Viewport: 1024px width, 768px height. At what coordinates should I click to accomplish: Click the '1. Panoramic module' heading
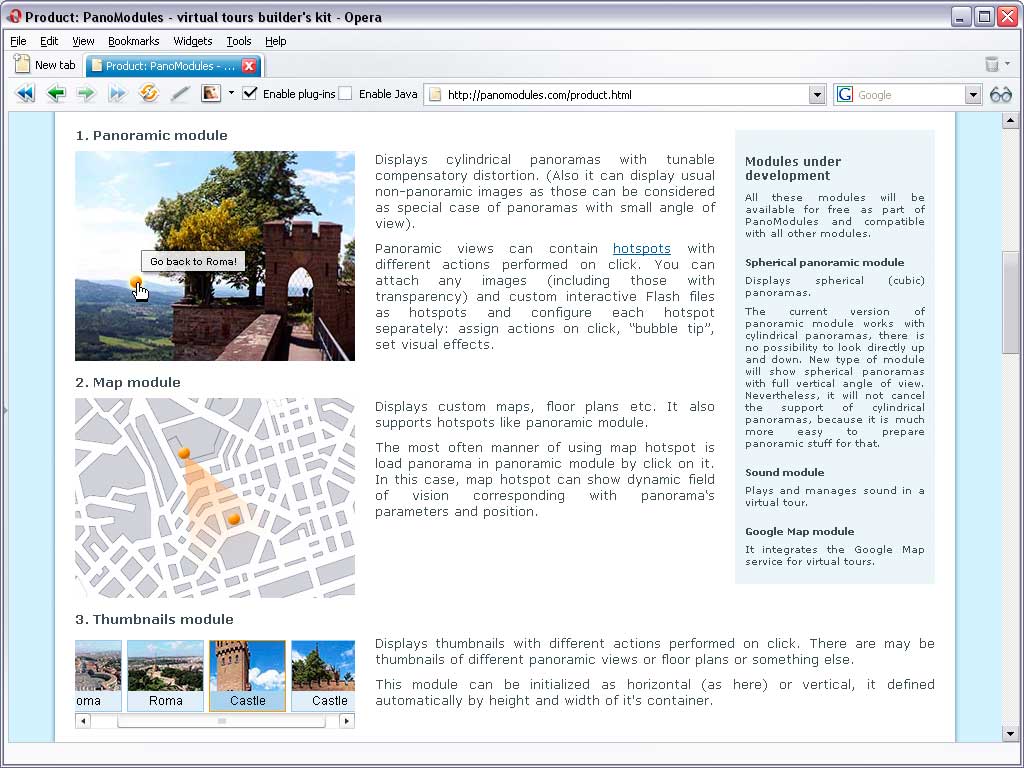152,136
